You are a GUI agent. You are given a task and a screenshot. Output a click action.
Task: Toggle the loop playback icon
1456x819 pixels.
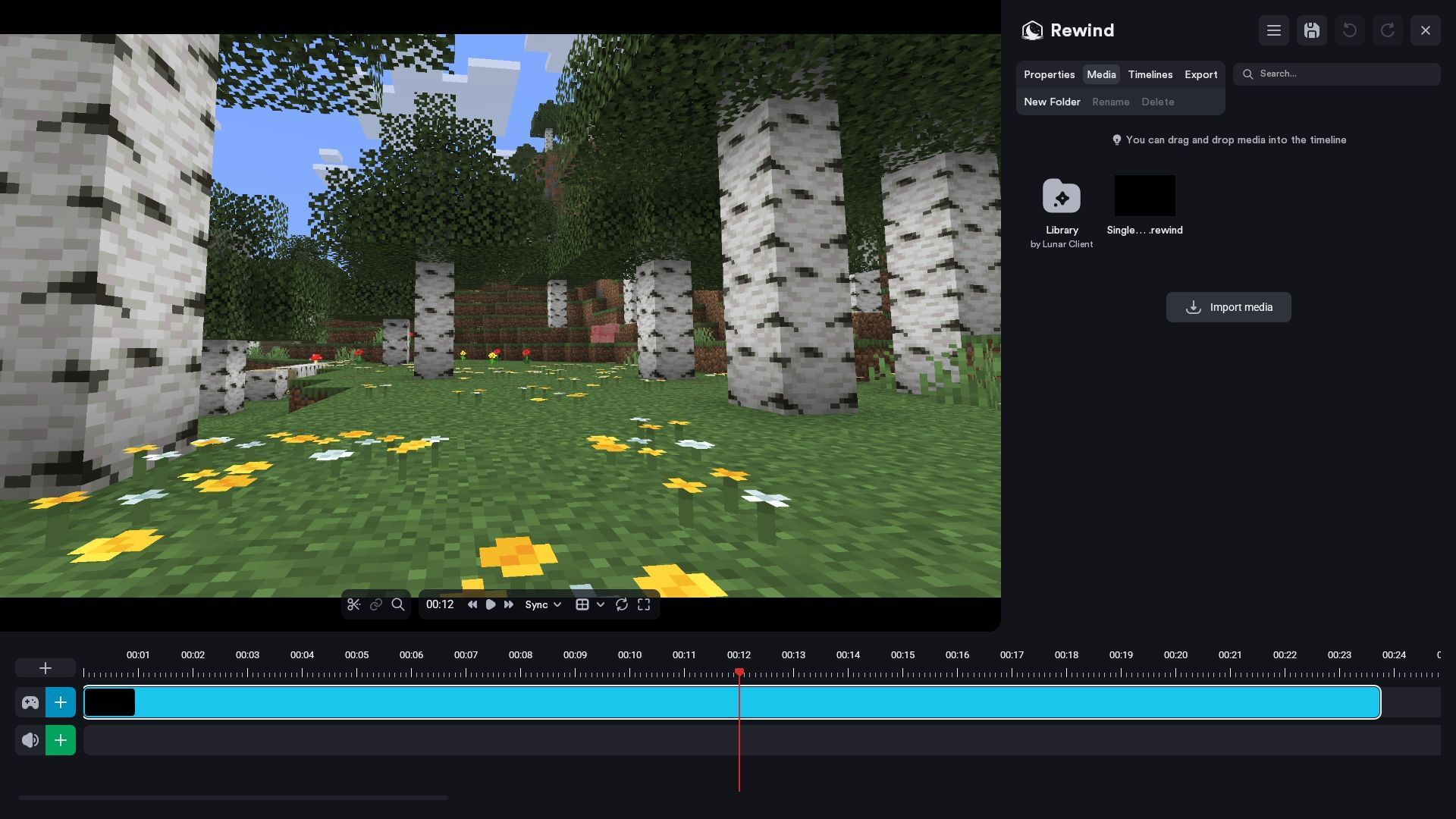pyautogui.click(x=622, y=604)
